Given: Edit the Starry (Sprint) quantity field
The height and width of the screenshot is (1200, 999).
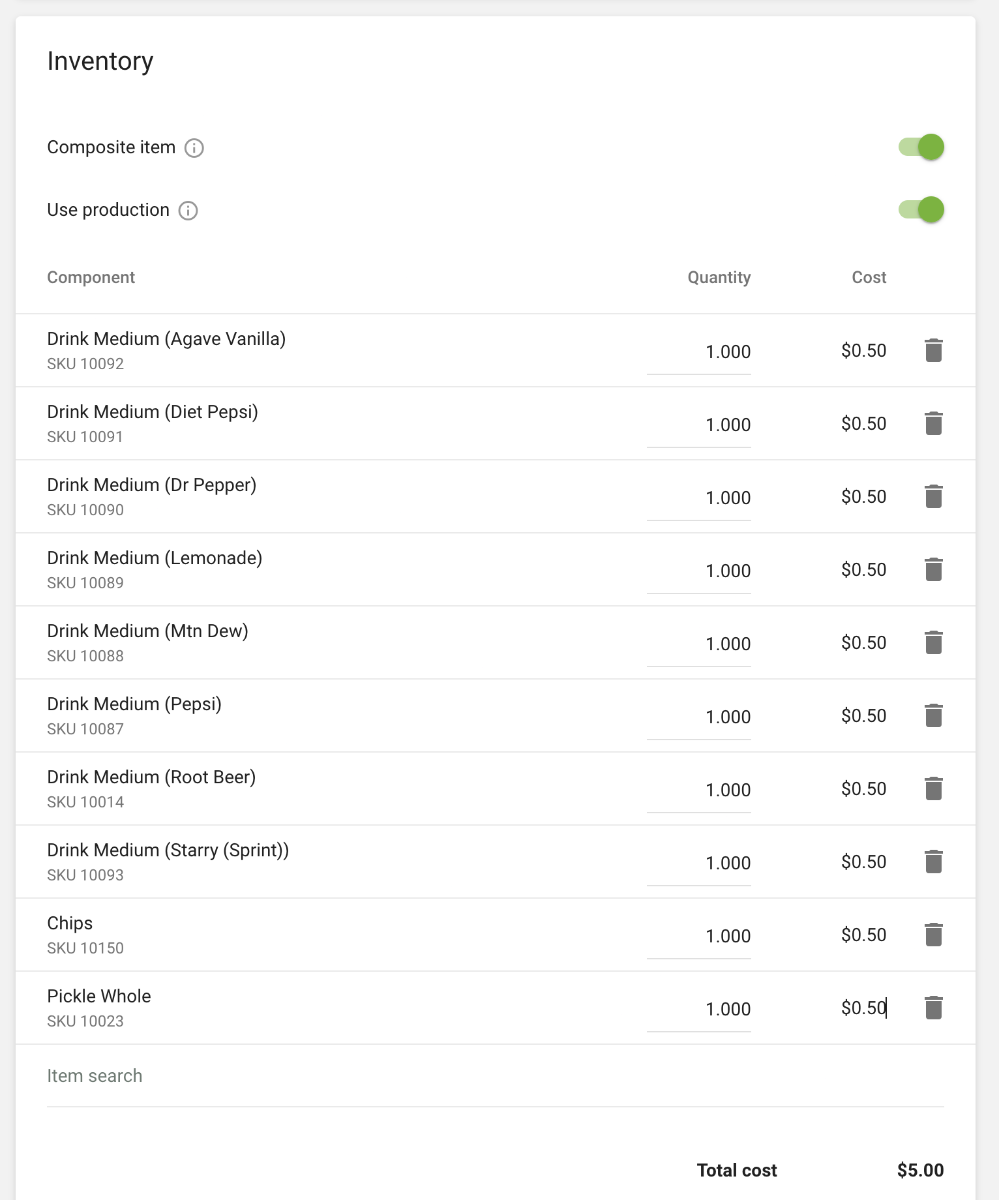Looking at the screenshot, I should [x=700, y=863].
